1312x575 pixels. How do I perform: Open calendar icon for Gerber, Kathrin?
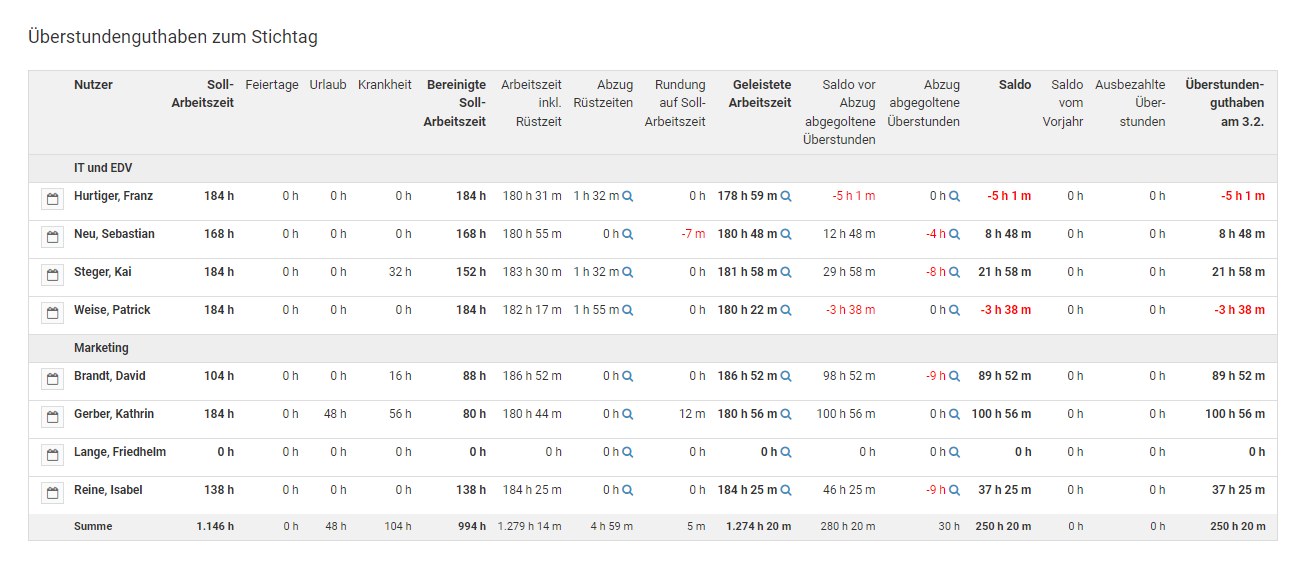coord(52,417)
